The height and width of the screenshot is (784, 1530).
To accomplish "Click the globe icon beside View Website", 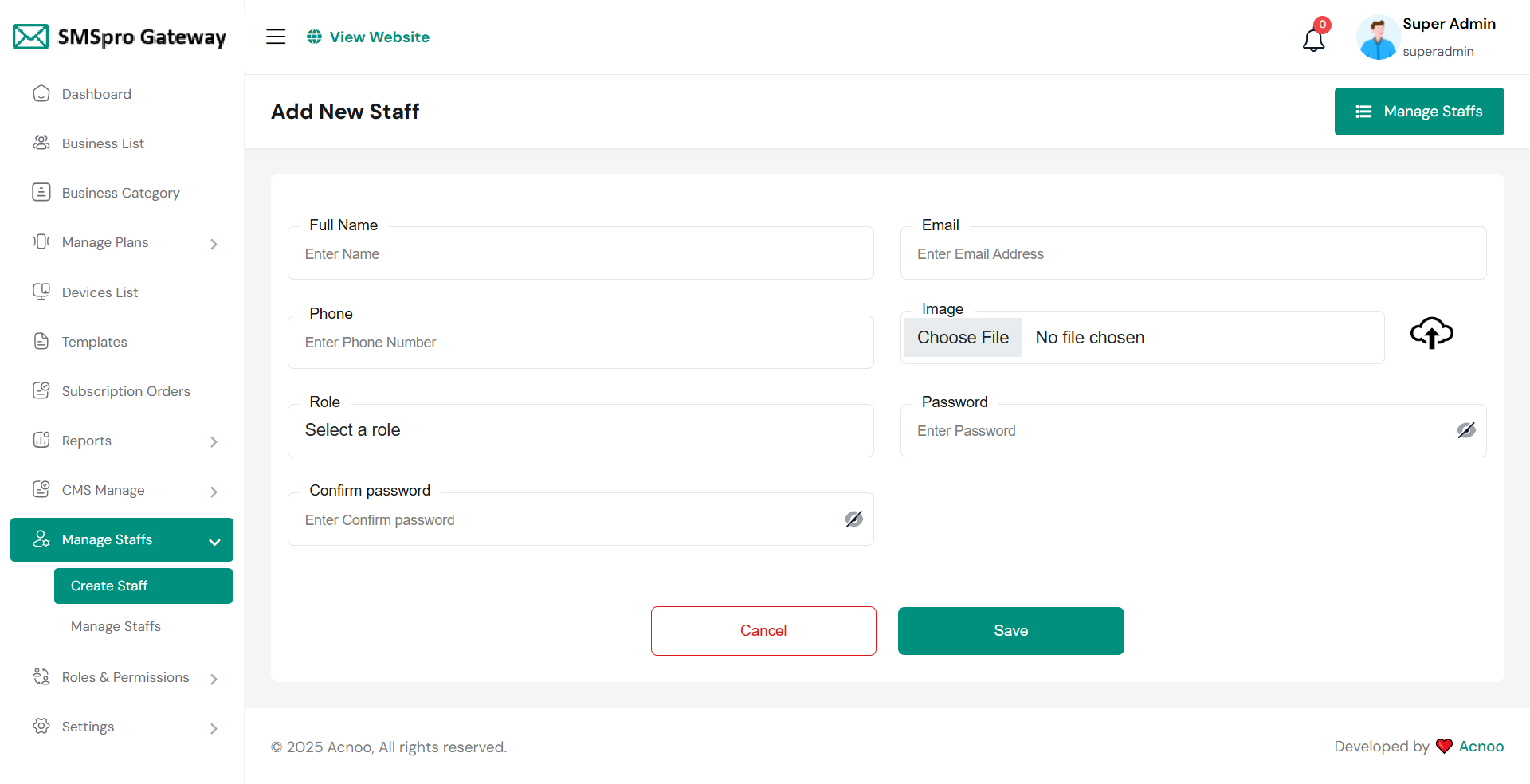I will pos(315,37).
